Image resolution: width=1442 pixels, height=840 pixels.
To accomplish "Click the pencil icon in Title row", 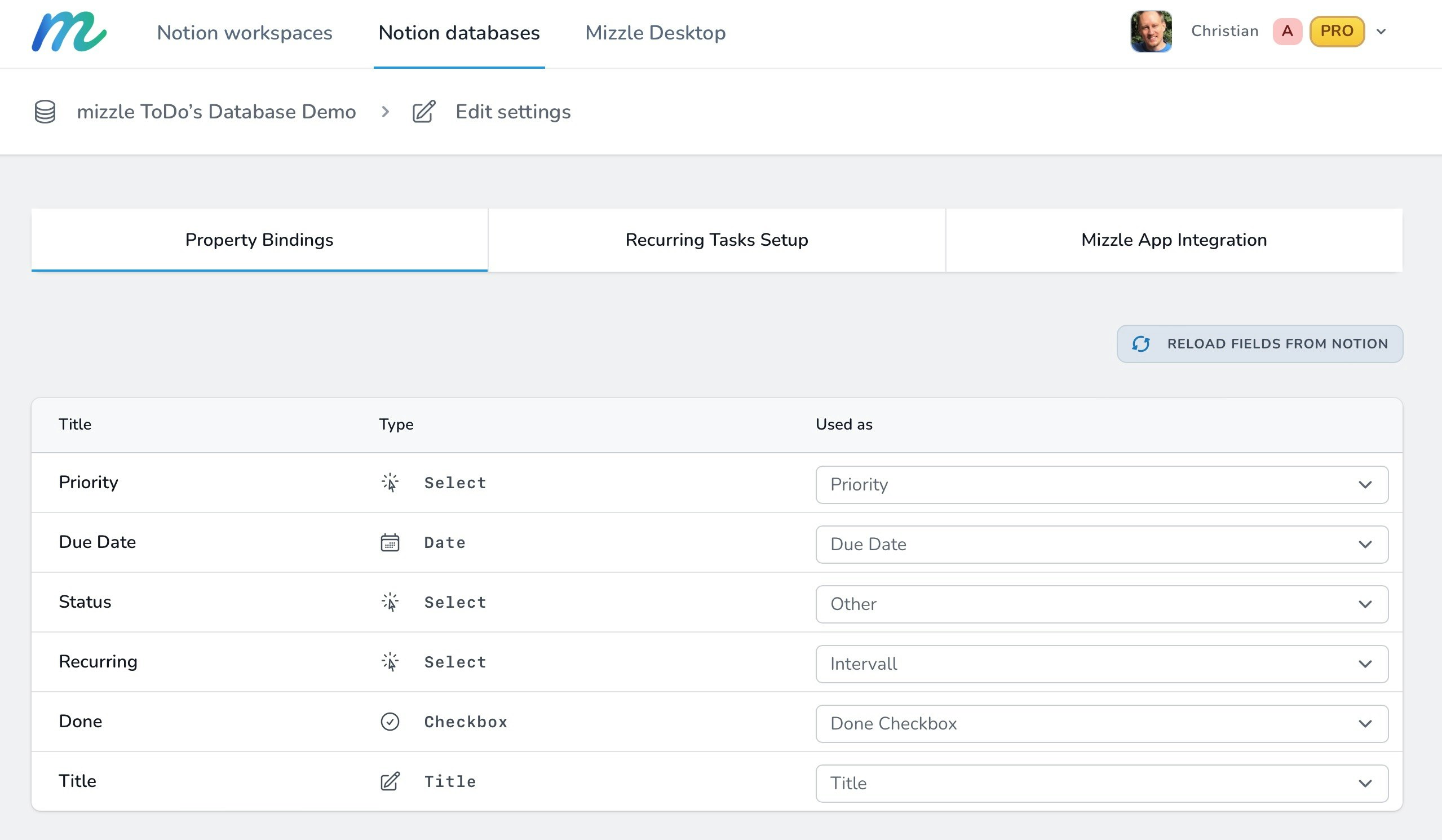I will [390, 781].
